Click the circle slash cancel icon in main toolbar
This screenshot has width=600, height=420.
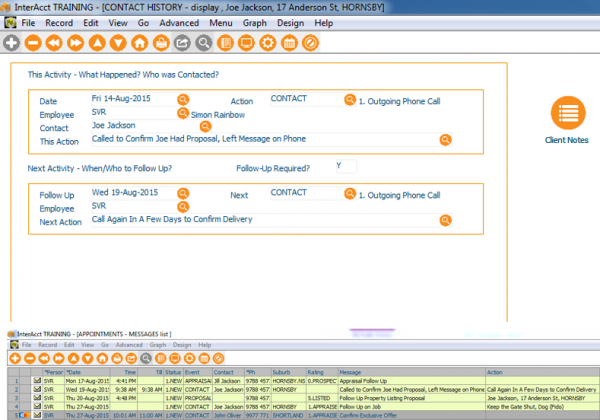click(310, 43)
